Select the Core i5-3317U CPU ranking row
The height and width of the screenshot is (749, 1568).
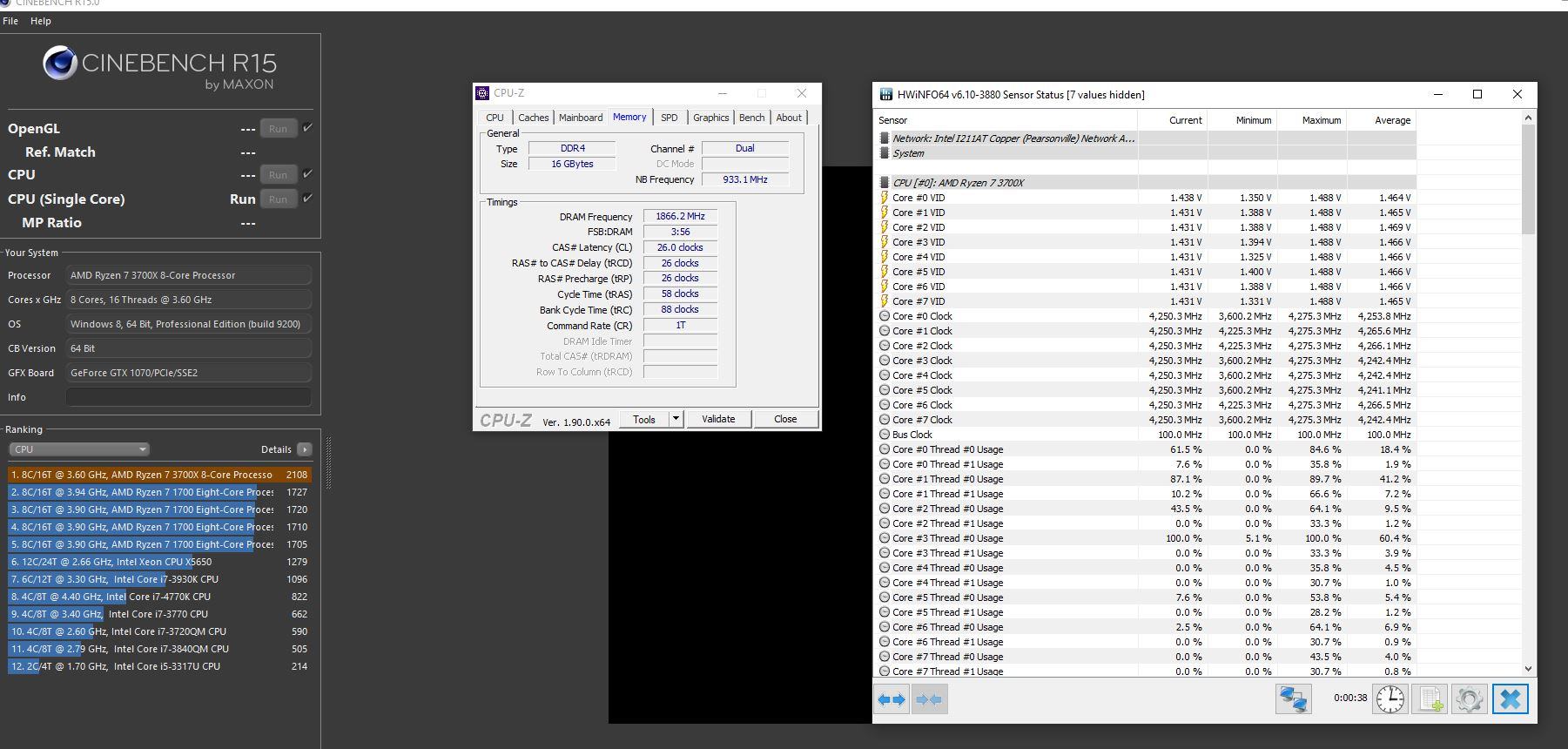(x=159, y=666)
